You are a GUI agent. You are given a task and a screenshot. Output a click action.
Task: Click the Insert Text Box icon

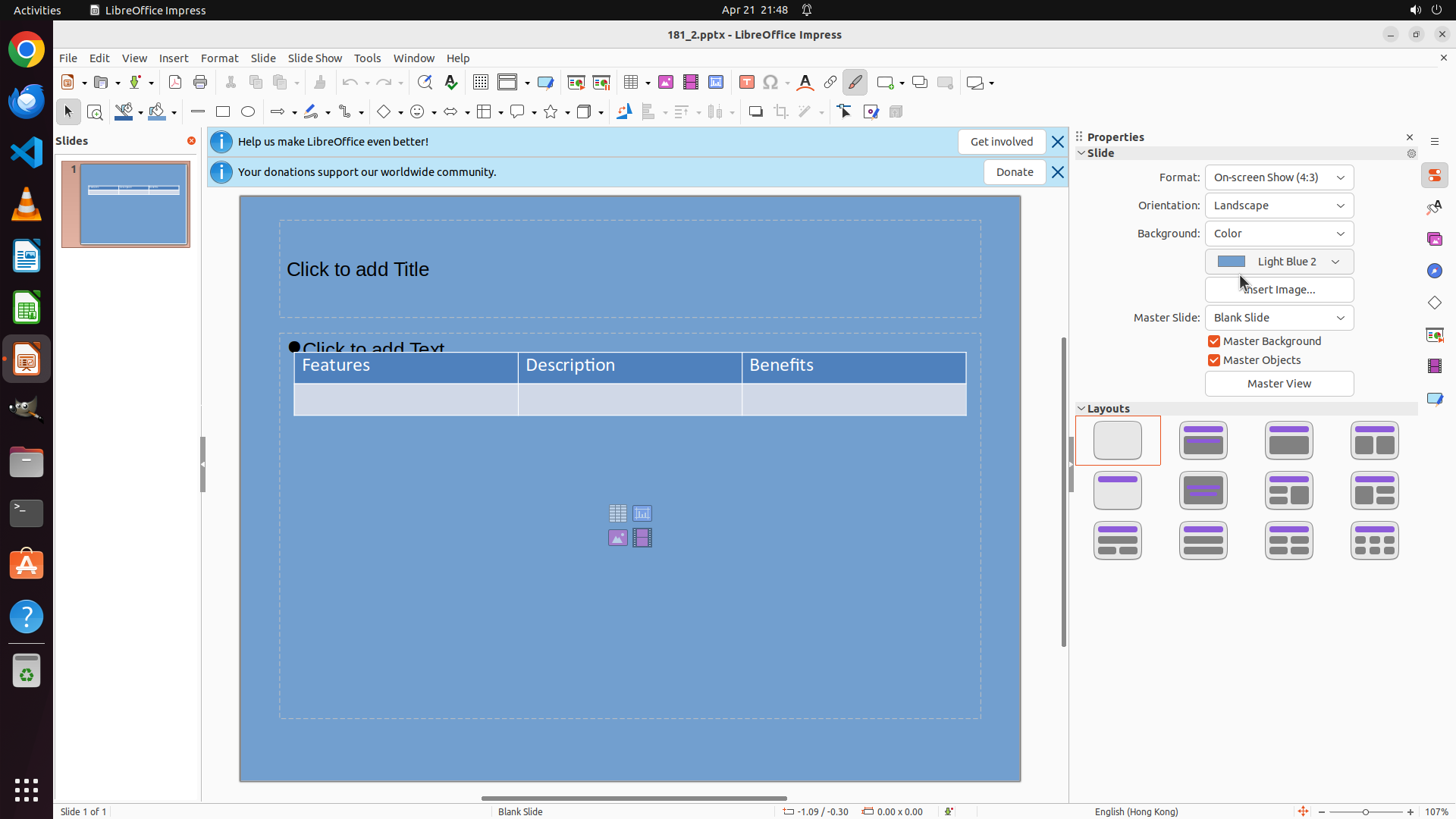pyautogui.click(x=746, y=83)
